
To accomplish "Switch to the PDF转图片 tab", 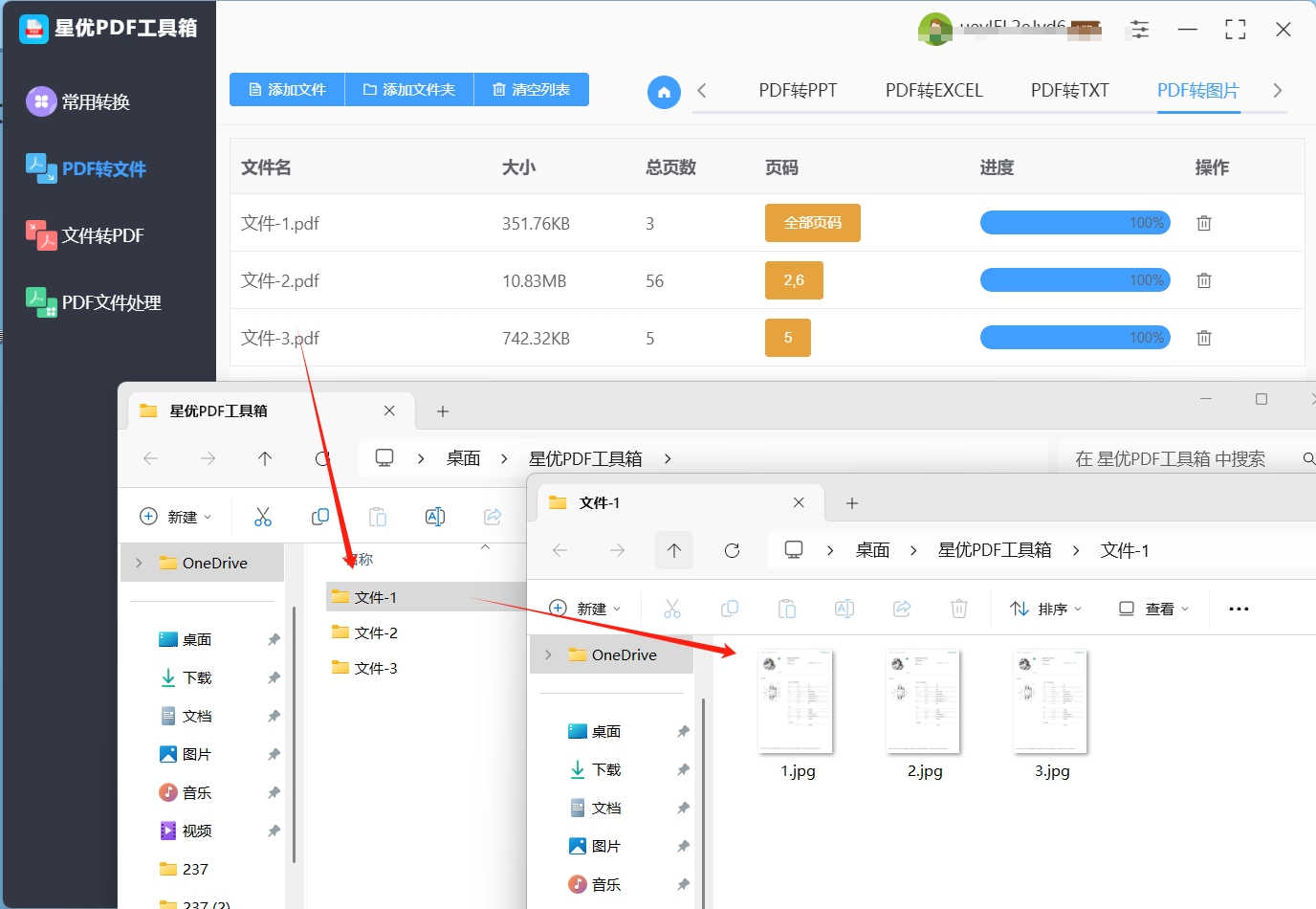I will (1198, 90).
